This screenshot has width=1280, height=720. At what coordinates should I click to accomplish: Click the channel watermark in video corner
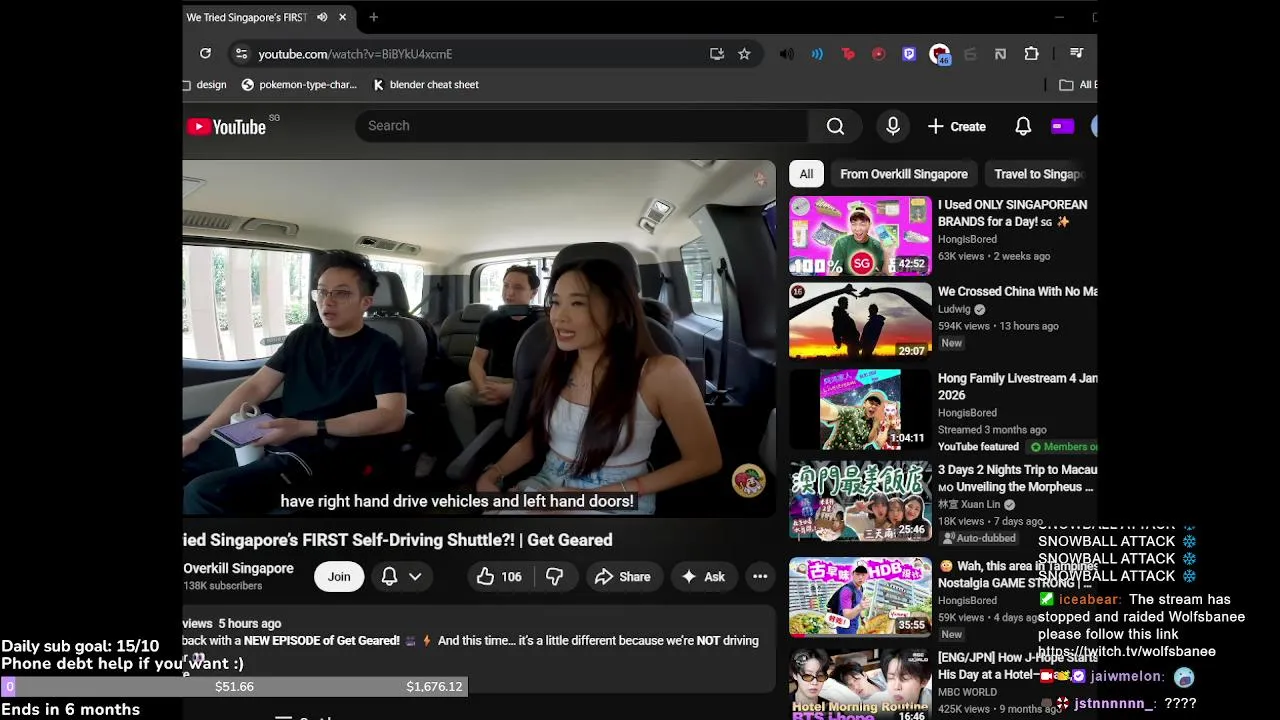748,481
